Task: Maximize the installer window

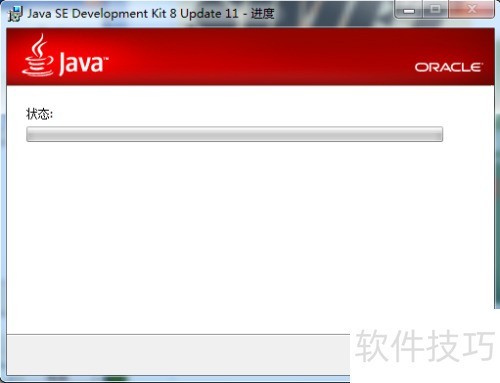Action: tap(435, 9)
